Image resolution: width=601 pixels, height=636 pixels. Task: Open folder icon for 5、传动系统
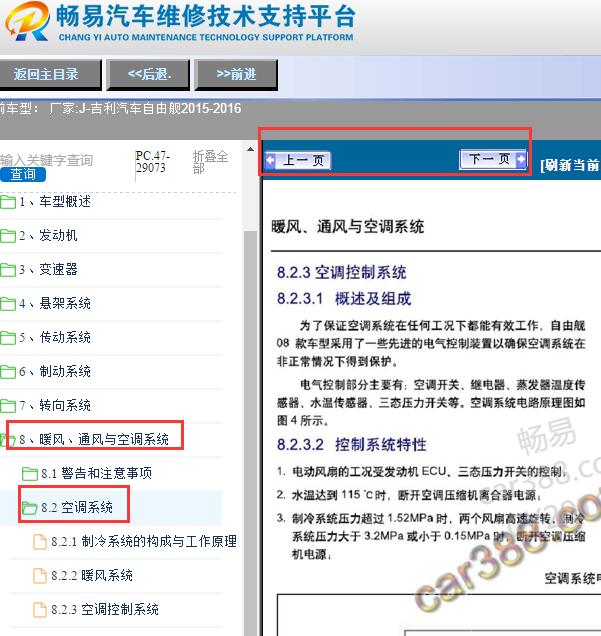pos(8,338)
